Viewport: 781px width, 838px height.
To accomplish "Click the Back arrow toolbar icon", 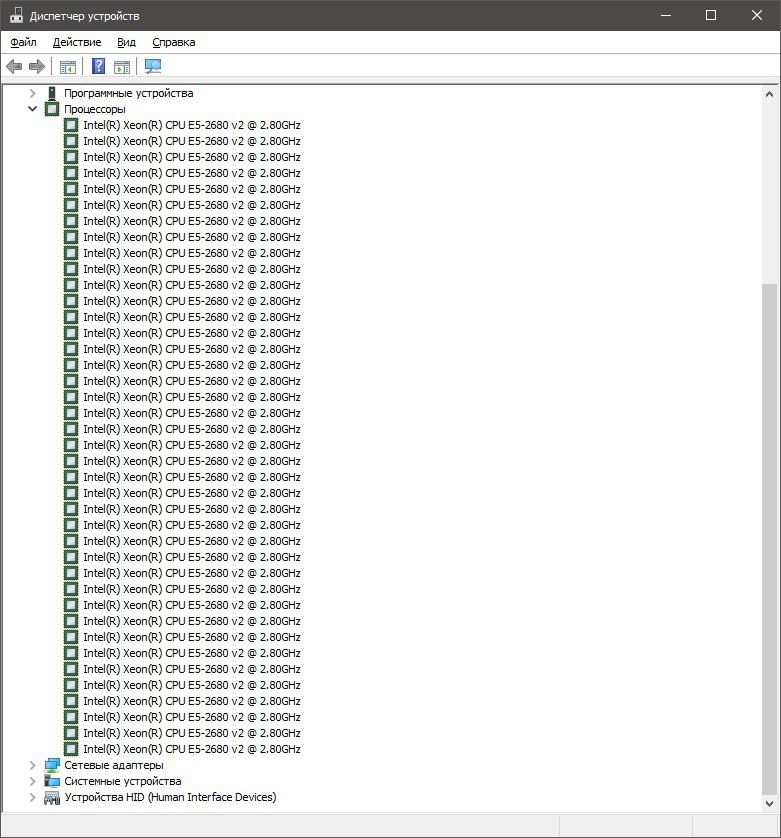I will click(x=14, y=67).
